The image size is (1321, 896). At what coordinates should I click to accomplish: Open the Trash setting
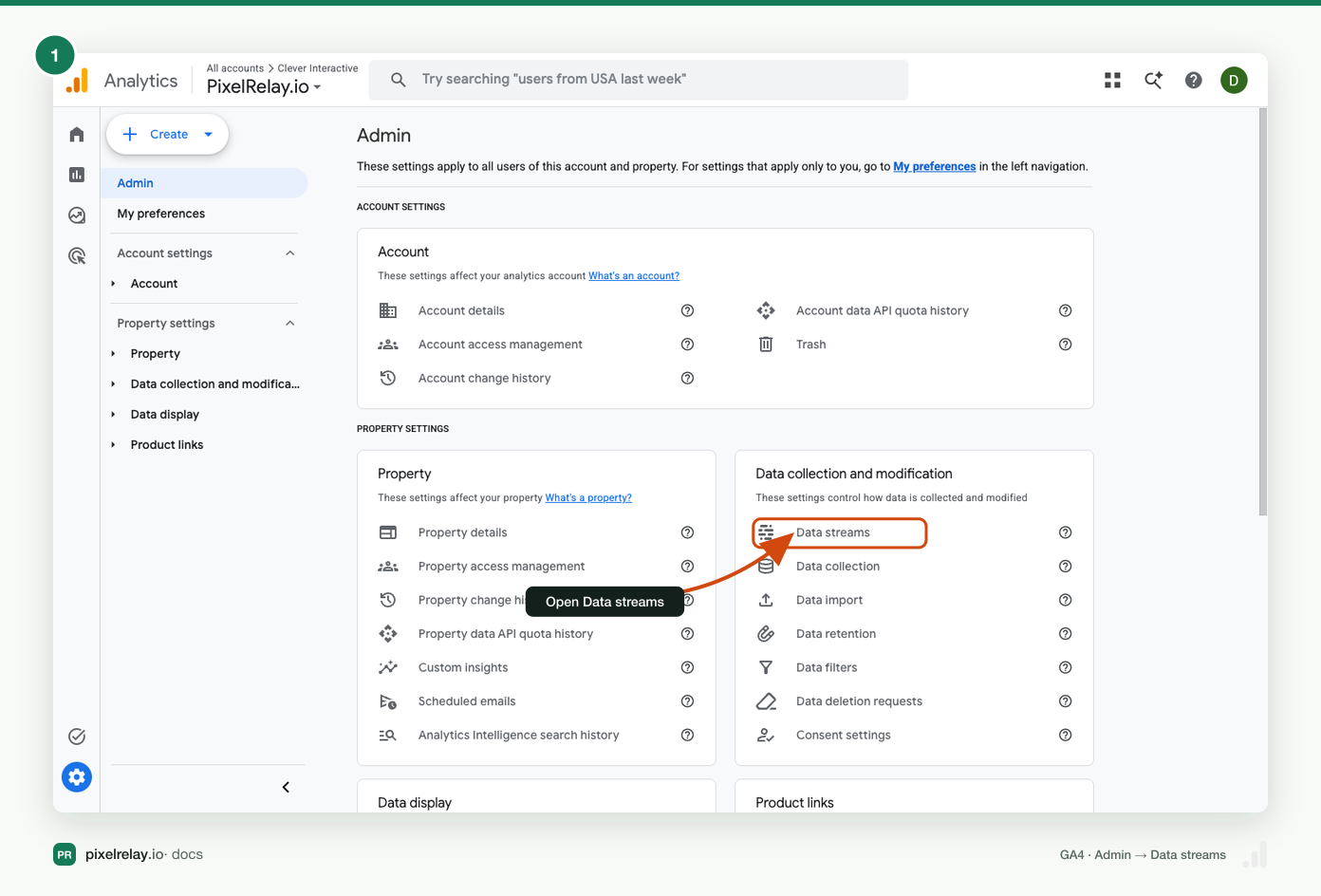pos(810,345)
